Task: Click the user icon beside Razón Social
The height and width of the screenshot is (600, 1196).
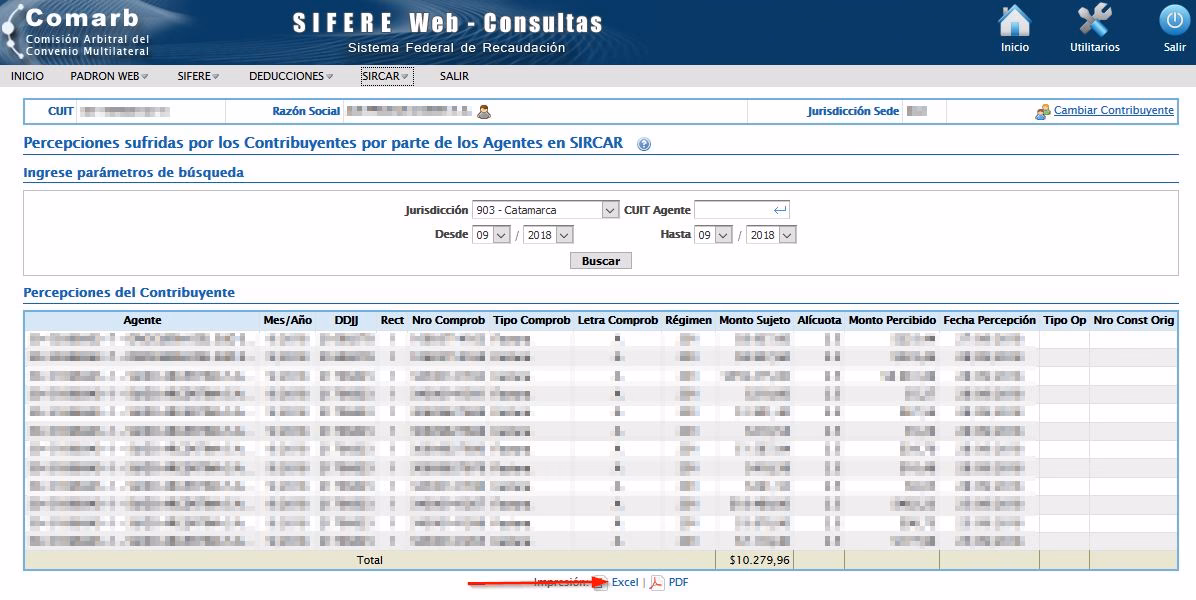Action: pyautogui.click(x=484, y=112)
